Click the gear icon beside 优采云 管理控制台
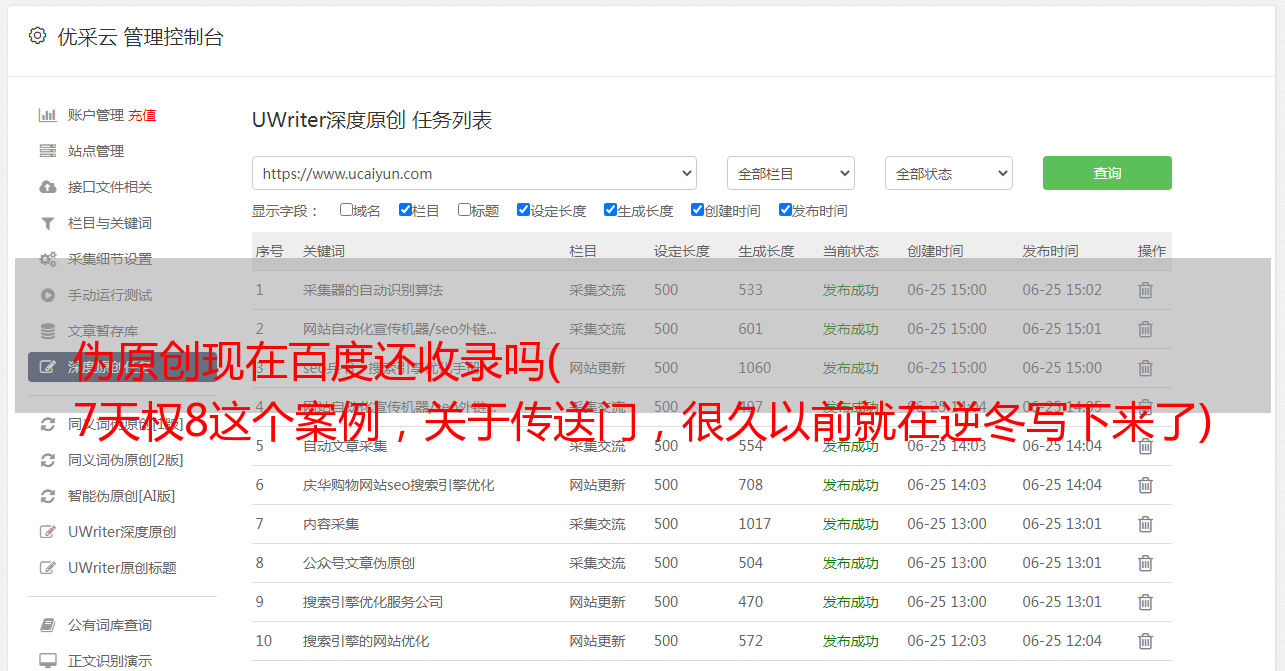 point(37,36)
